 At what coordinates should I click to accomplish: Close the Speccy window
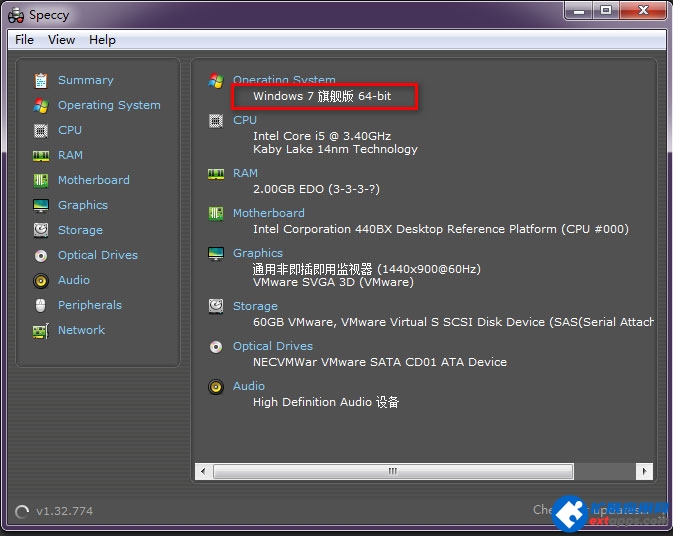[643, 10]
